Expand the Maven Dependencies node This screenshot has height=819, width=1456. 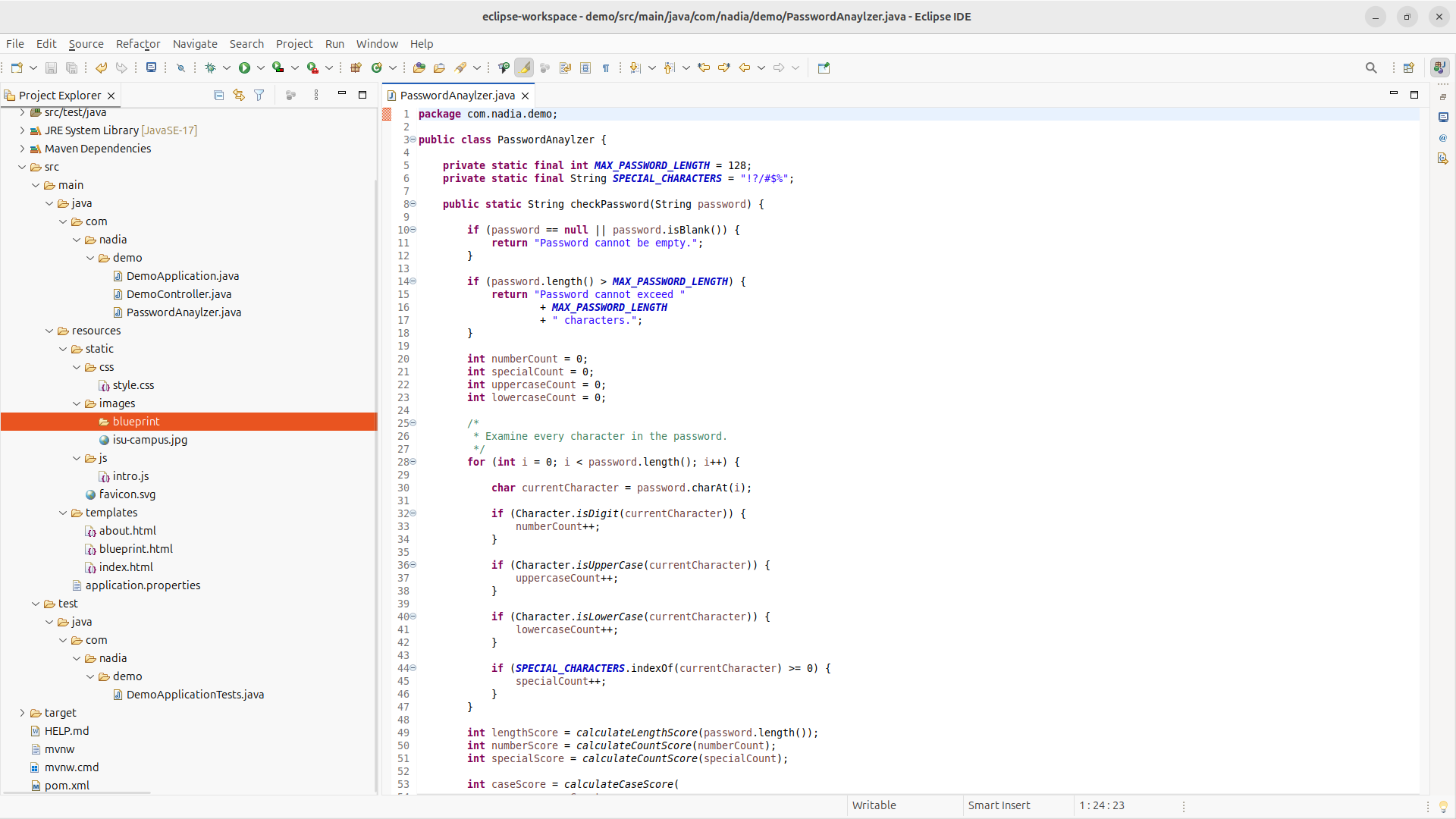tap(22, 149)
